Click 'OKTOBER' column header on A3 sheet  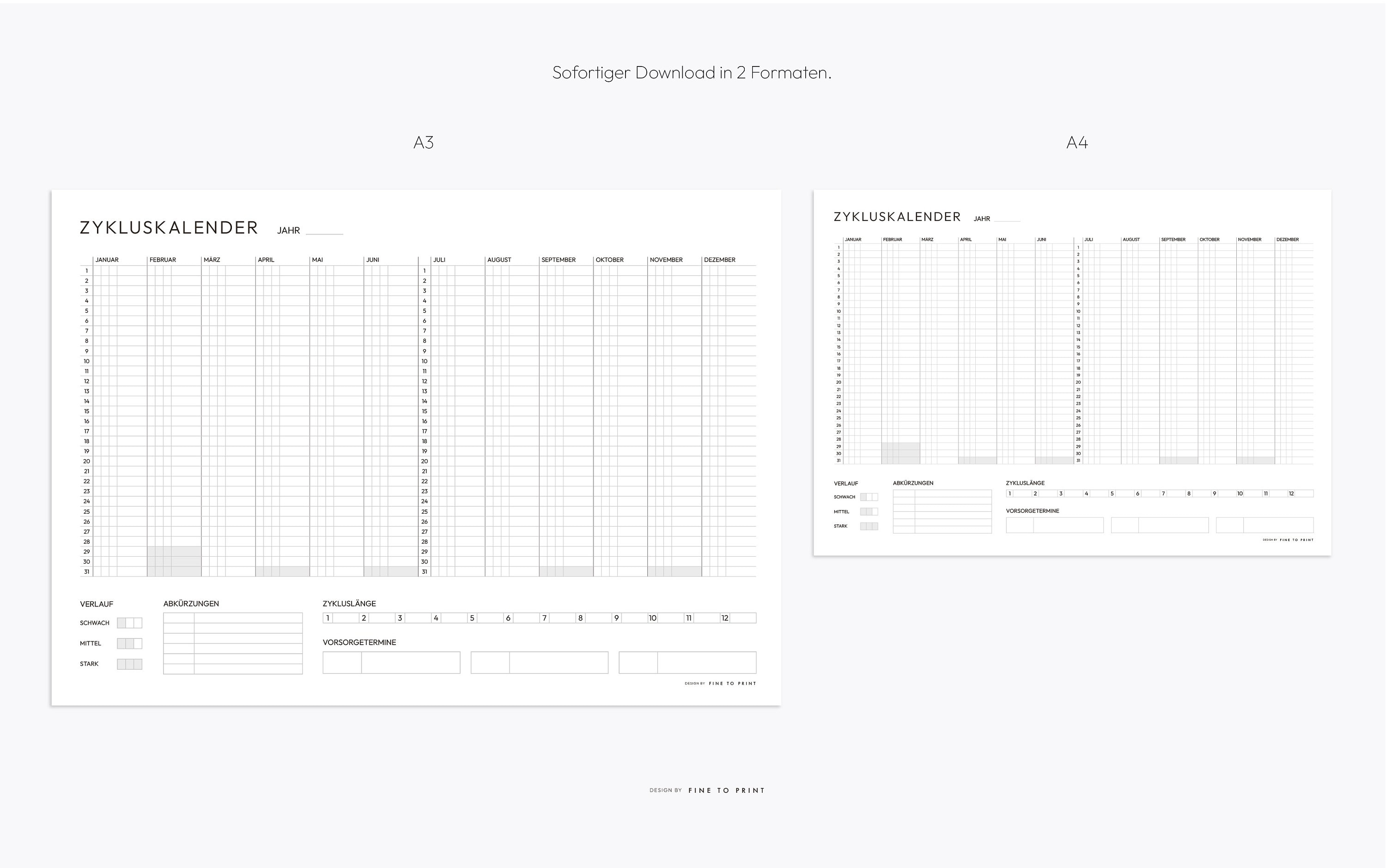point(609,260)
